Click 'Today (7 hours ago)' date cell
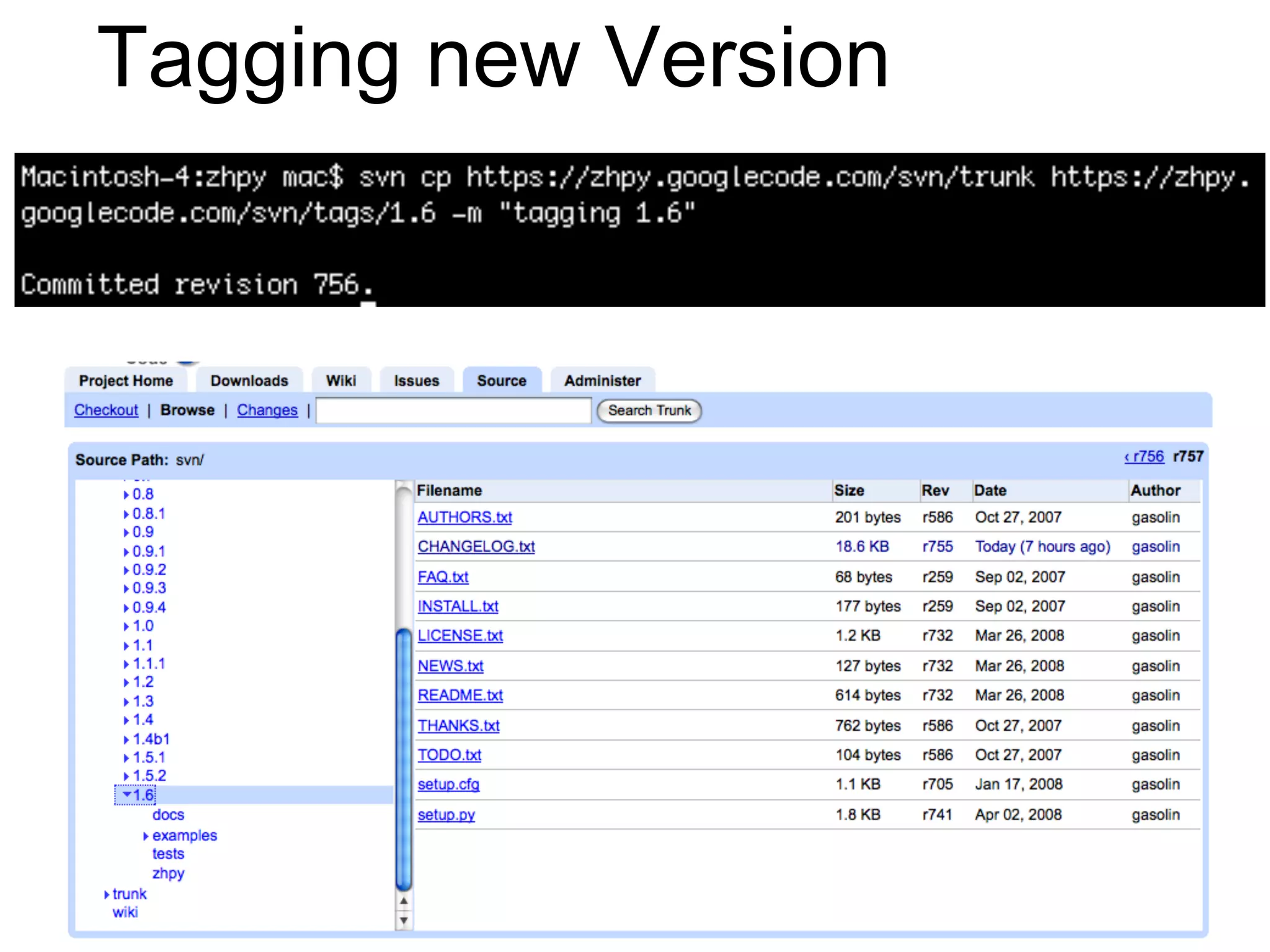Viewport: 1270px width, 952px height. pyautogui.click(x=1042, y=547)
